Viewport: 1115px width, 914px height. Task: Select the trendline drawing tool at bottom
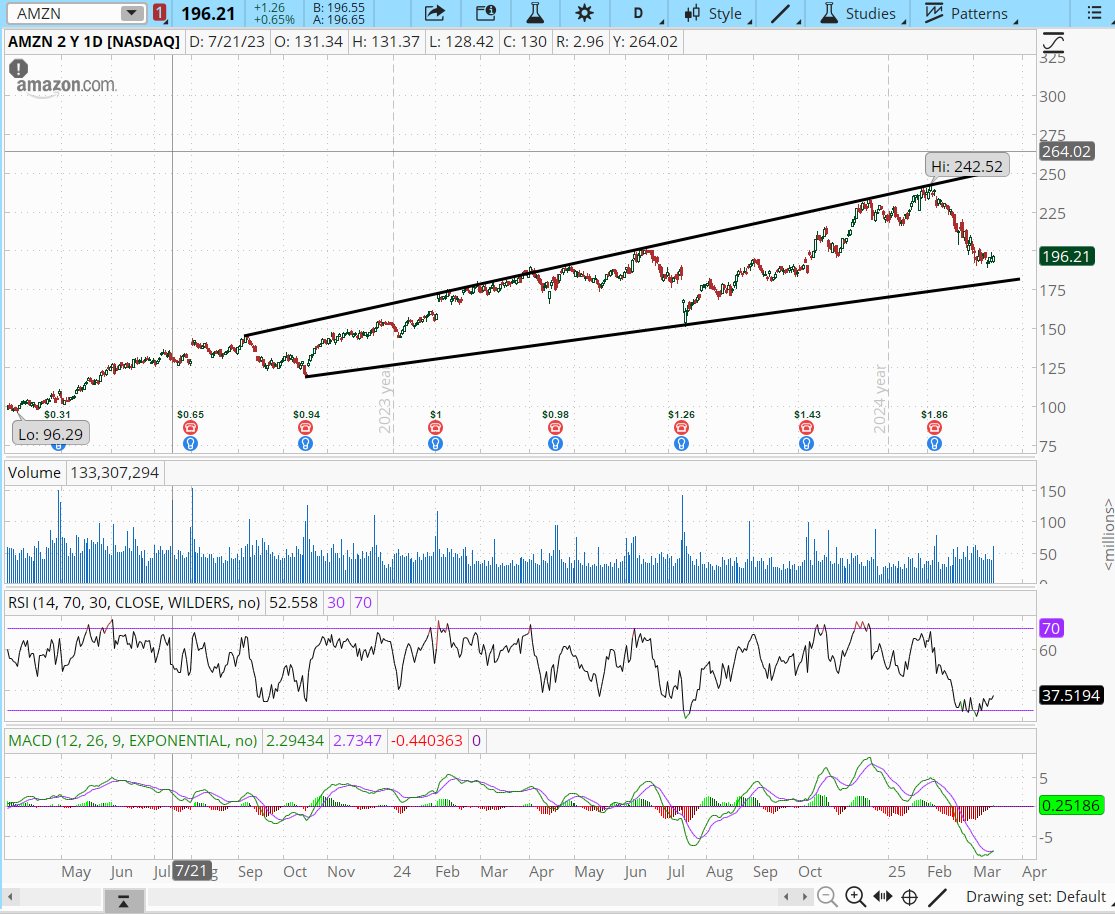(x=938, y=897)
